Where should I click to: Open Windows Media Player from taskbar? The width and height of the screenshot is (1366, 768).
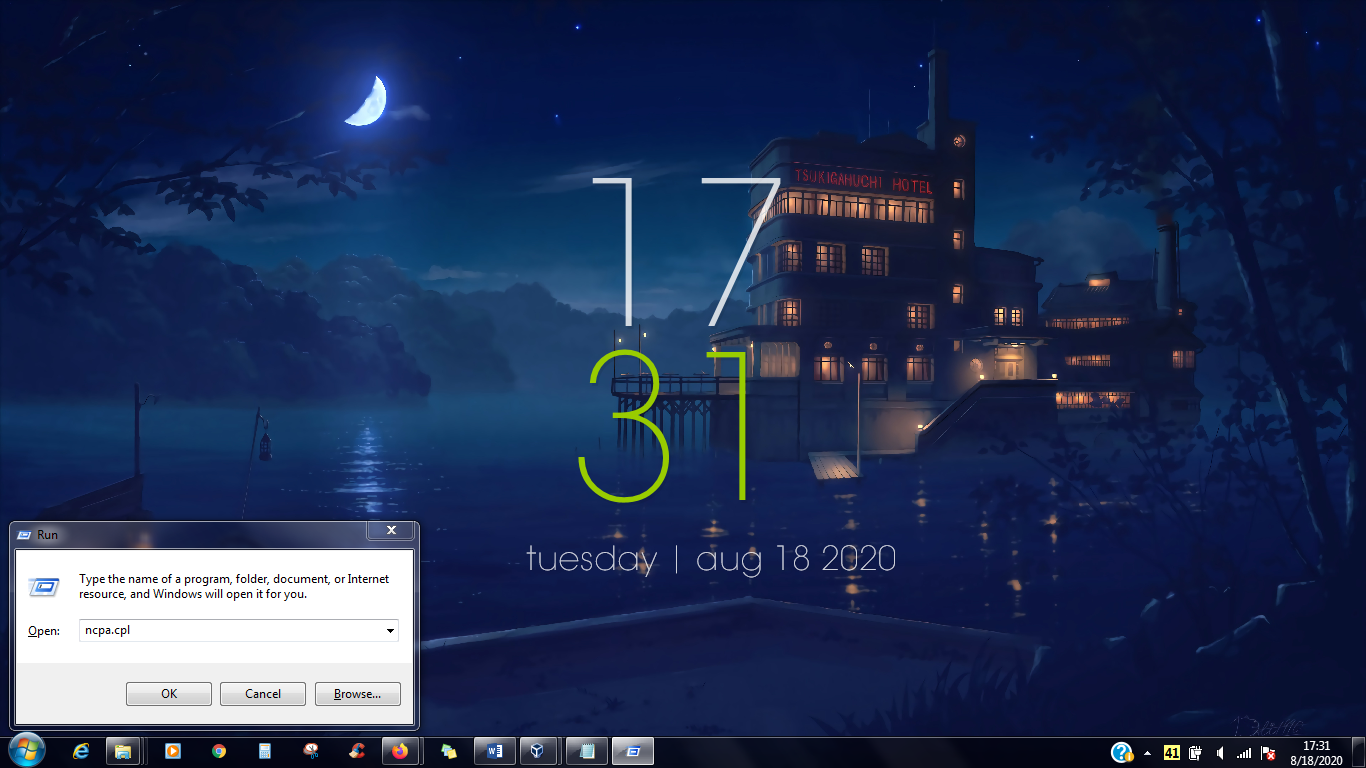173,751
